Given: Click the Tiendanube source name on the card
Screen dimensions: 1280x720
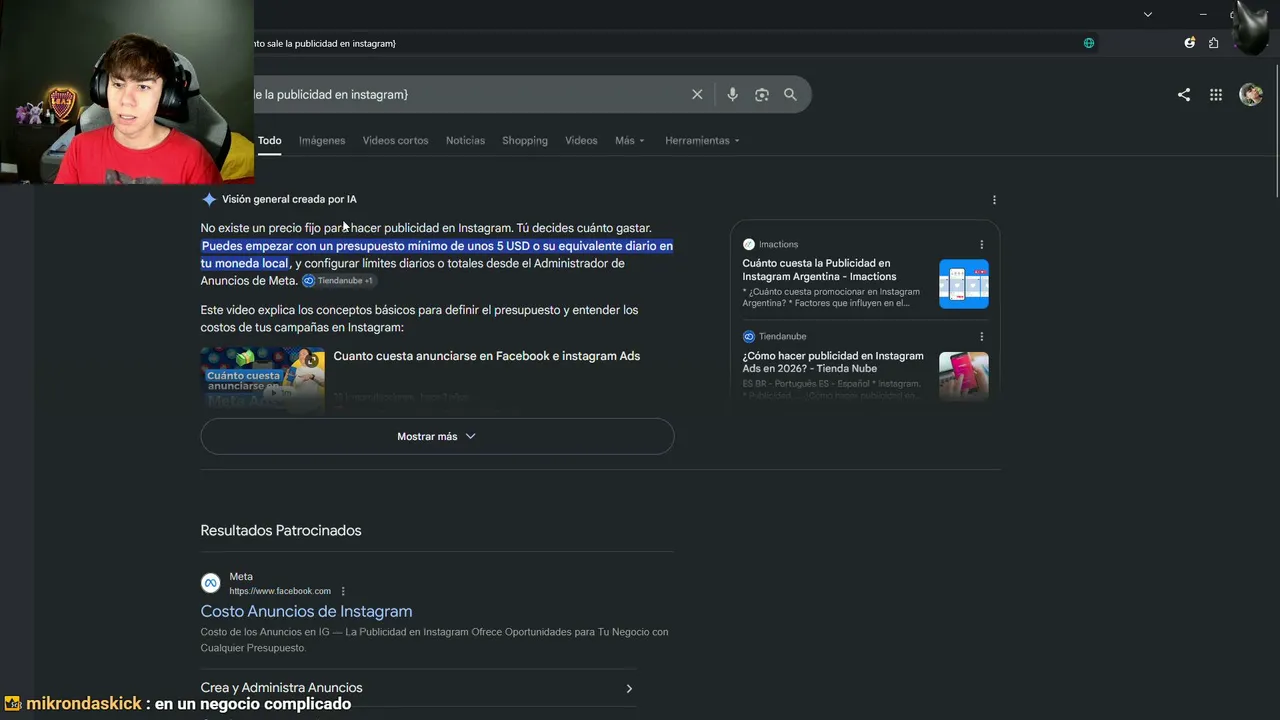Looking at the screenshot, I should (x=782, y=336).
